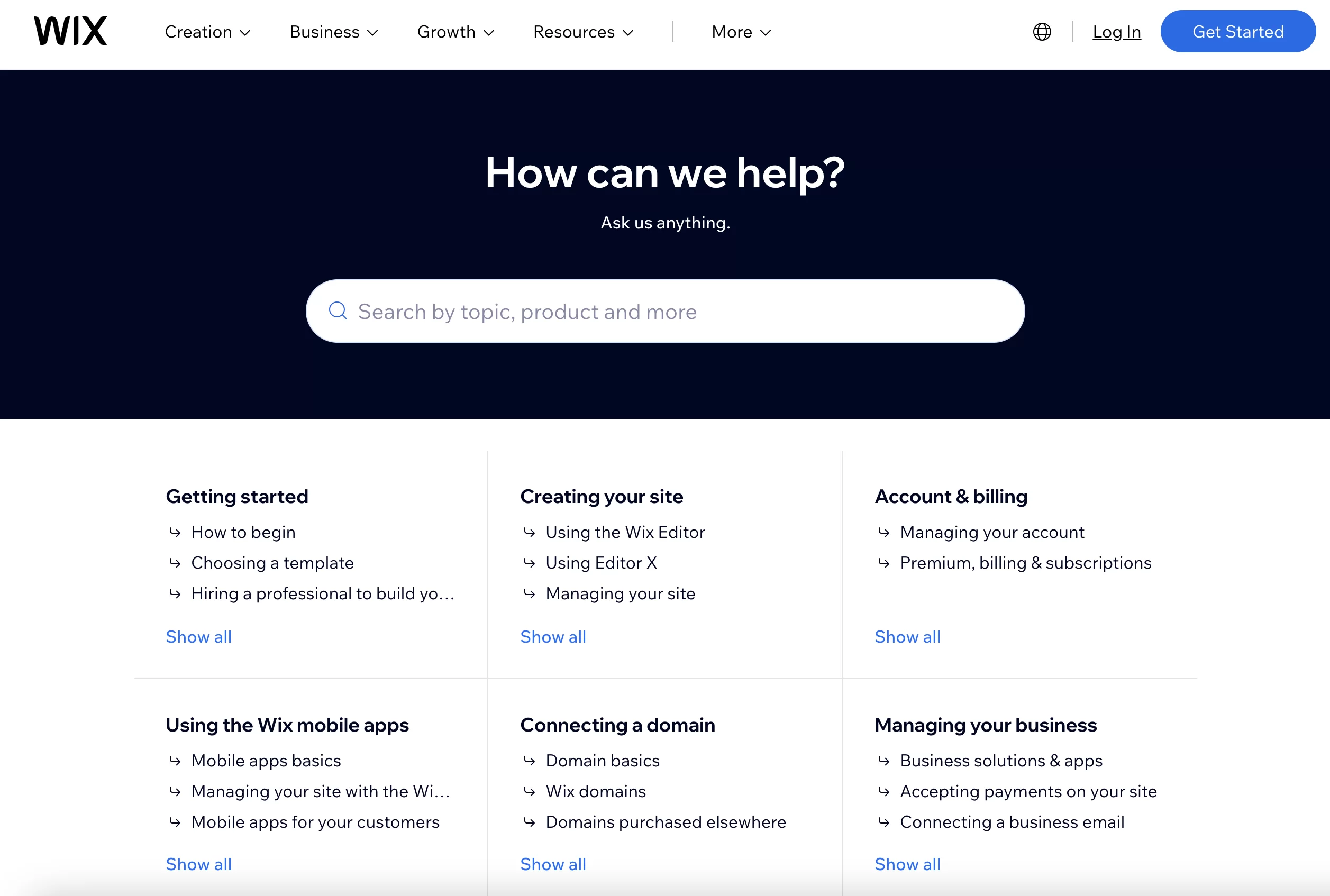Expand the More navigation dropdown
The image size is (1330, 896).
740,31
